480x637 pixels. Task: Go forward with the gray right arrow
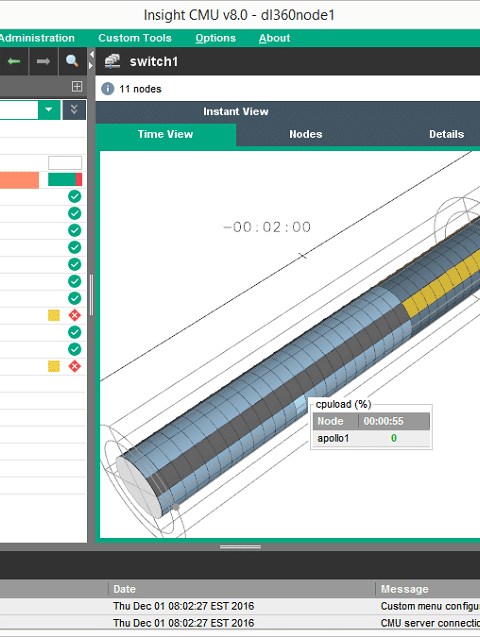(43, 61)
